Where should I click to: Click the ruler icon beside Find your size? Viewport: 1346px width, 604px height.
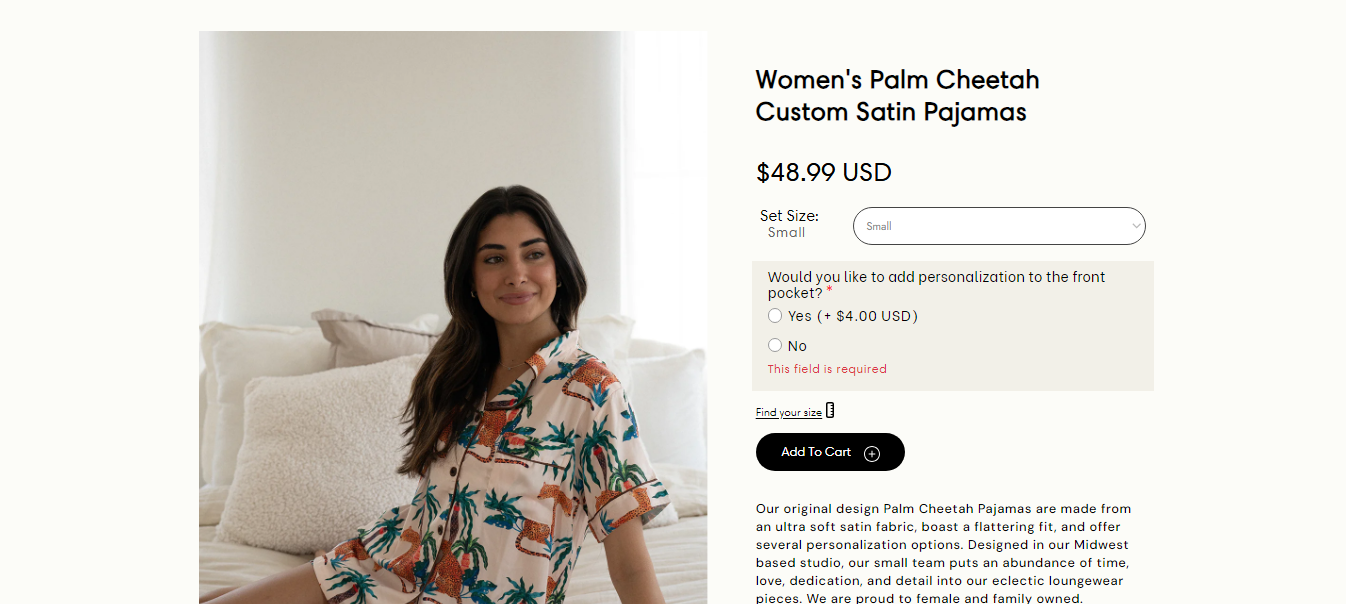[x=830, y=411]
